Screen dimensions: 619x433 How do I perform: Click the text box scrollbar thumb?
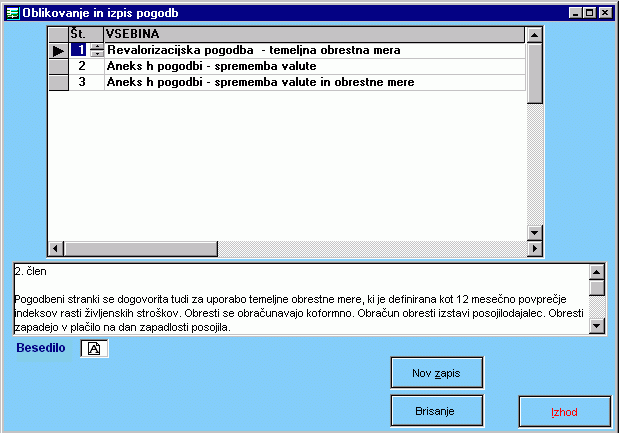pyautogui.click(x=596, y=288)
